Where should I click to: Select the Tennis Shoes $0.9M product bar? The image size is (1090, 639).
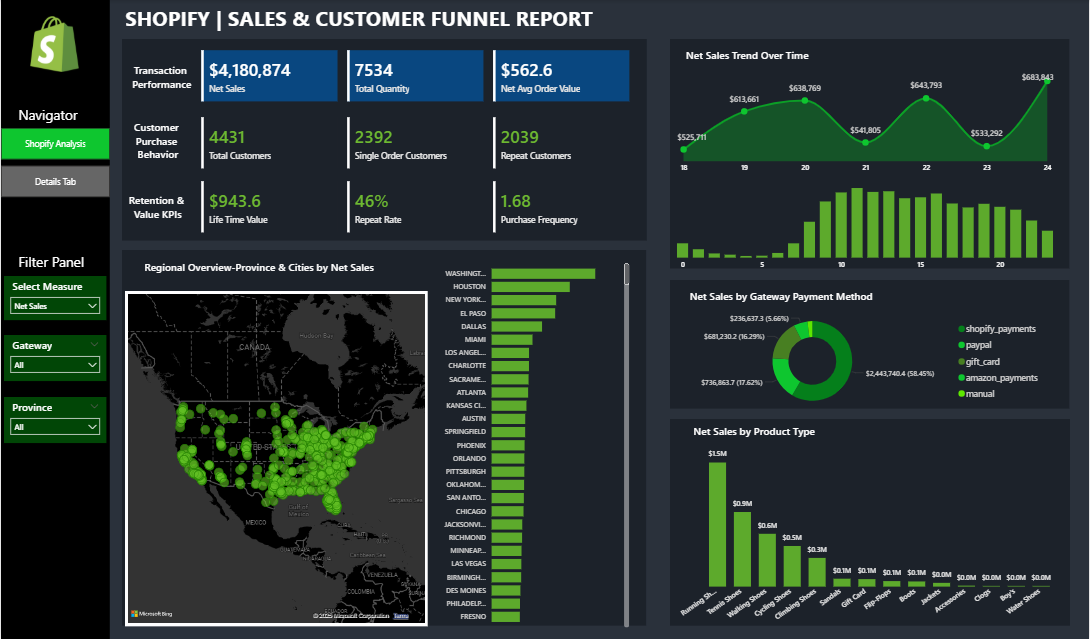[742, 549]
